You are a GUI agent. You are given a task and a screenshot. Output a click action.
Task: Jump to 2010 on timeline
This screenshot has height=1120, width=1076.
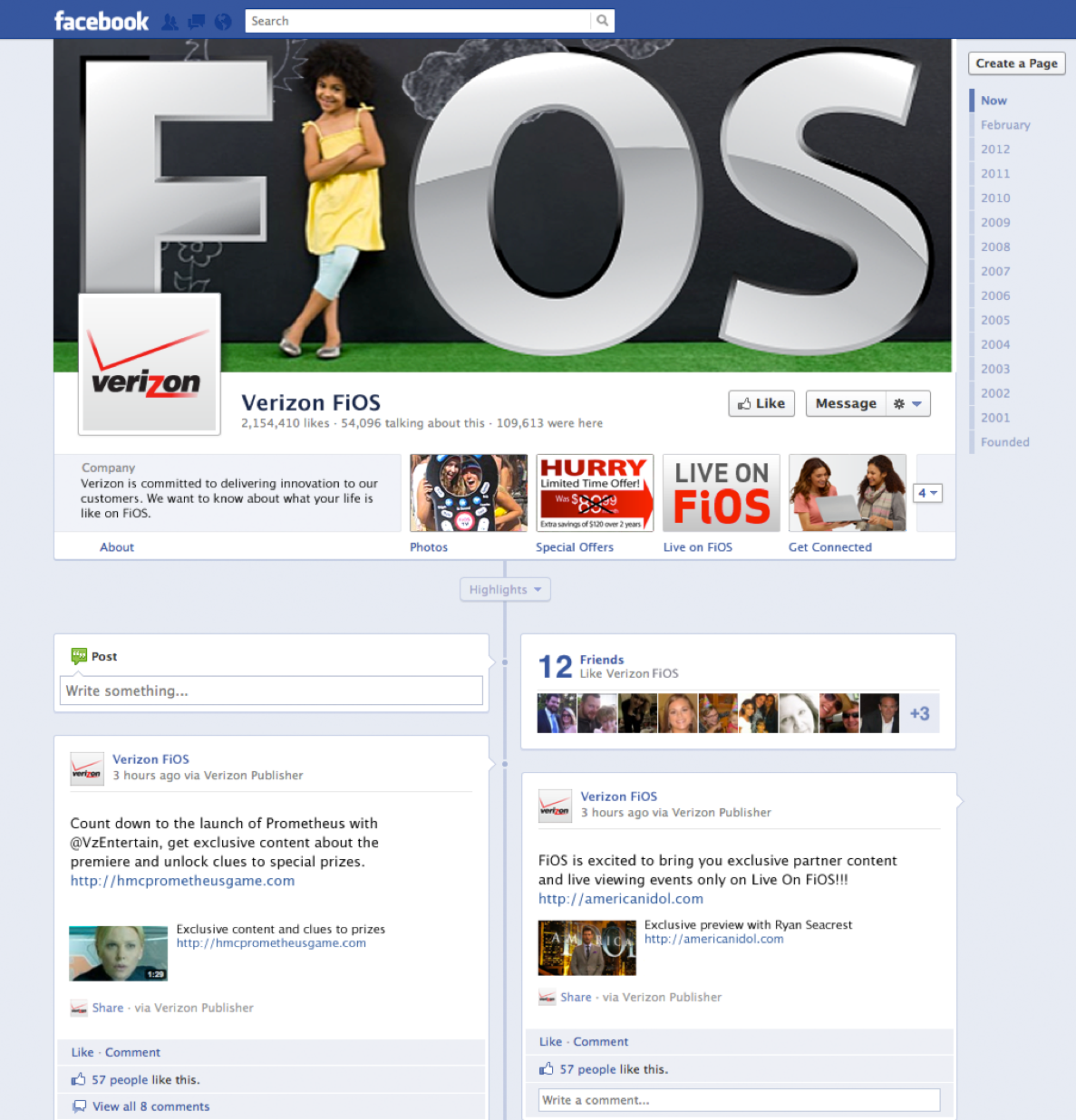point(995,198)
